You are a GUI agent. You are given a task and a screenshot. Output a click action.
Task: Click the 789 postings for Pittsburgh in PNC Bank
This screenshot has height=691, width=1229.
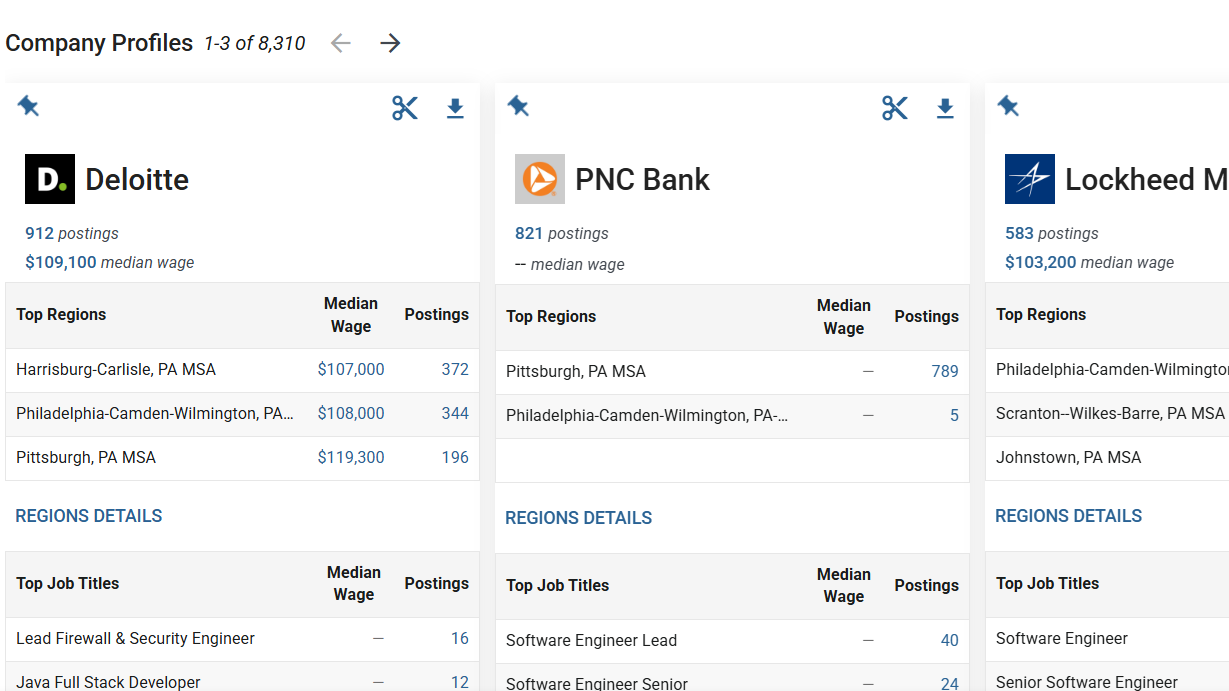click(945, 371)
